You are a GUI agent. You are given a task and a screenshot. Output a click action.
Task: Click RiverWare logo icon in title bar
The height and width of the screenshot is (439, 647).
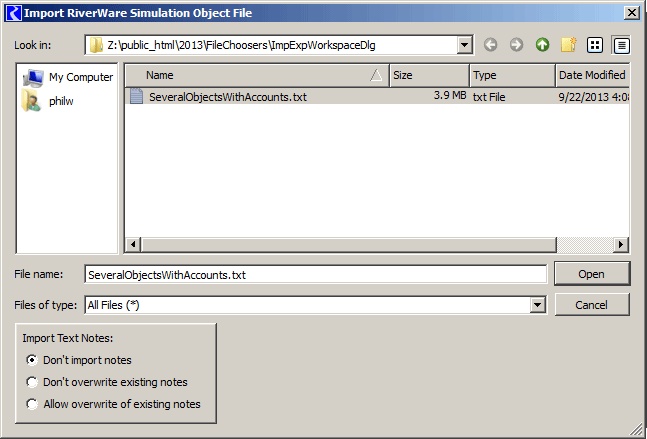pyautogui.click(x=13, y=13)
